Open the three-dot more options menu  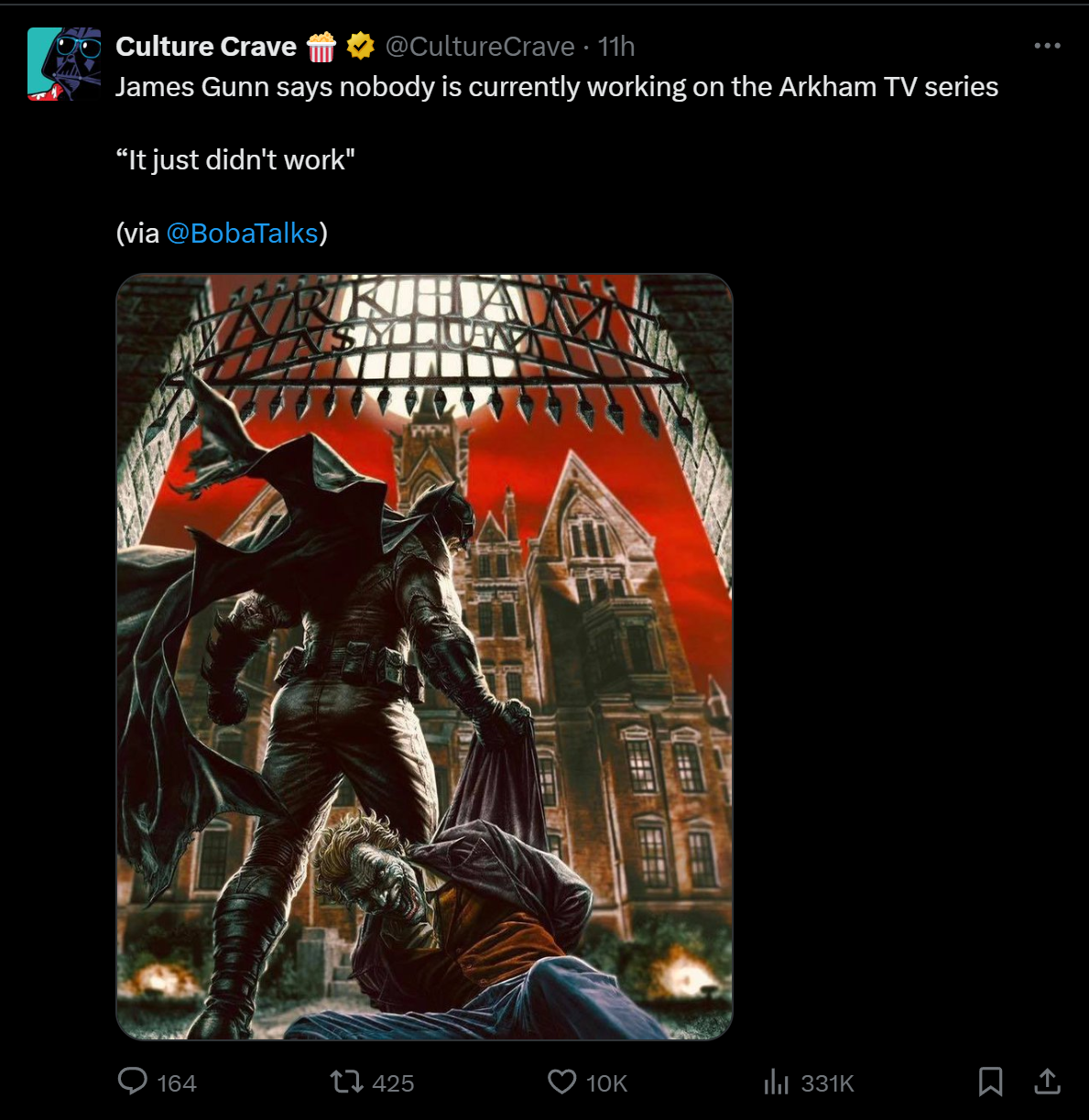click(1047, 46)
